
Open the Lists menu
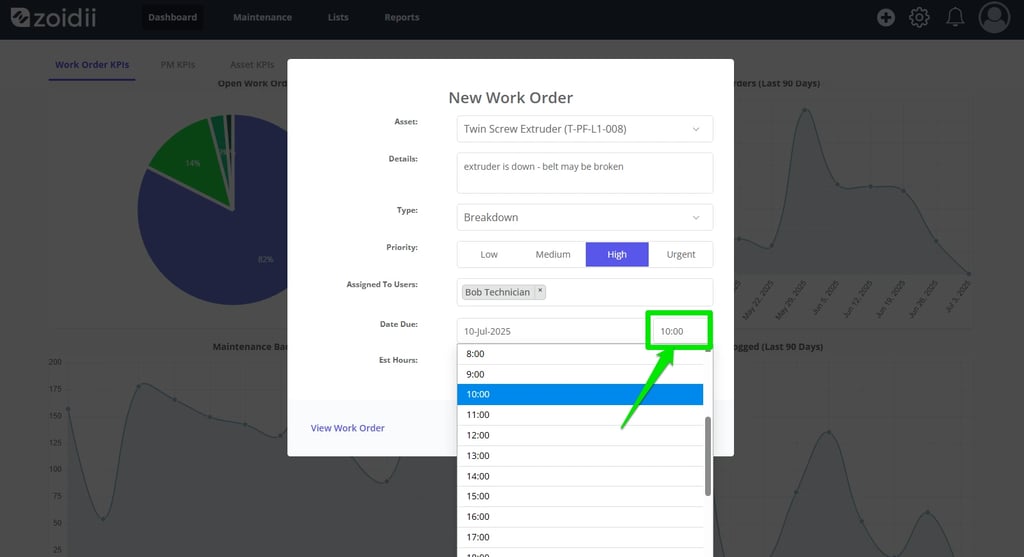point(338,18)
